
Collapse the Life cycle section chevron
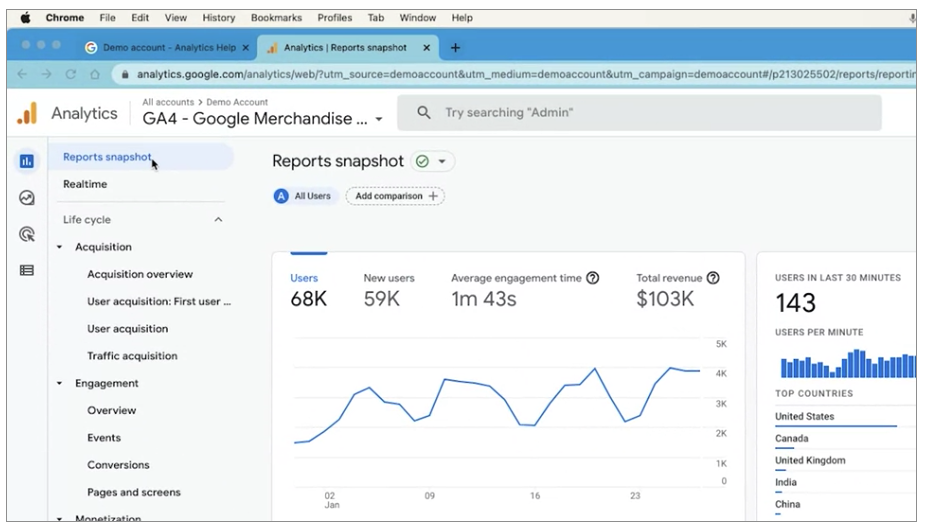[x=218, y=220]
